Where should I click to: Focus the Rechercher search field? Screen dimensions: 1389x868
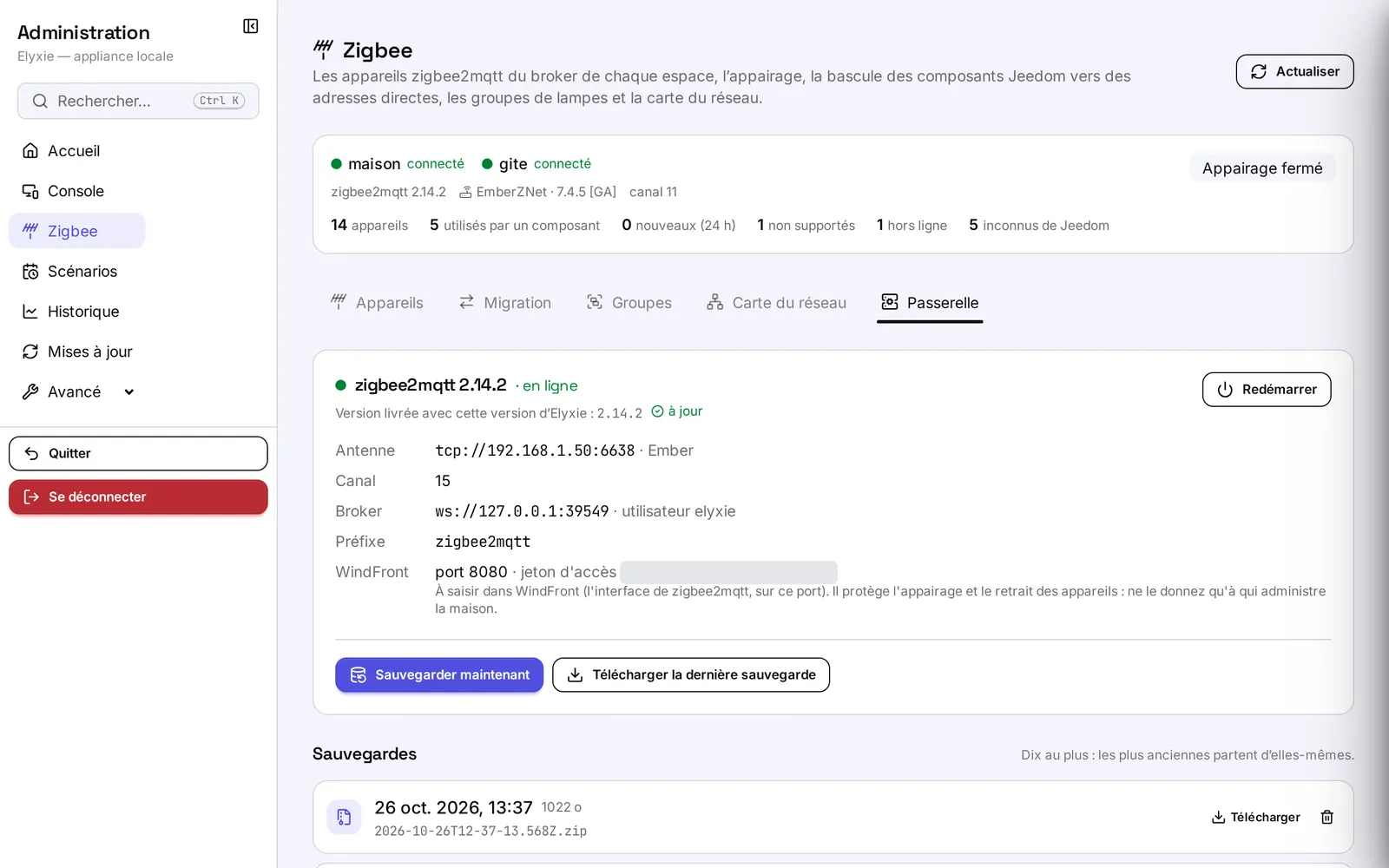[x=138, y=101]
